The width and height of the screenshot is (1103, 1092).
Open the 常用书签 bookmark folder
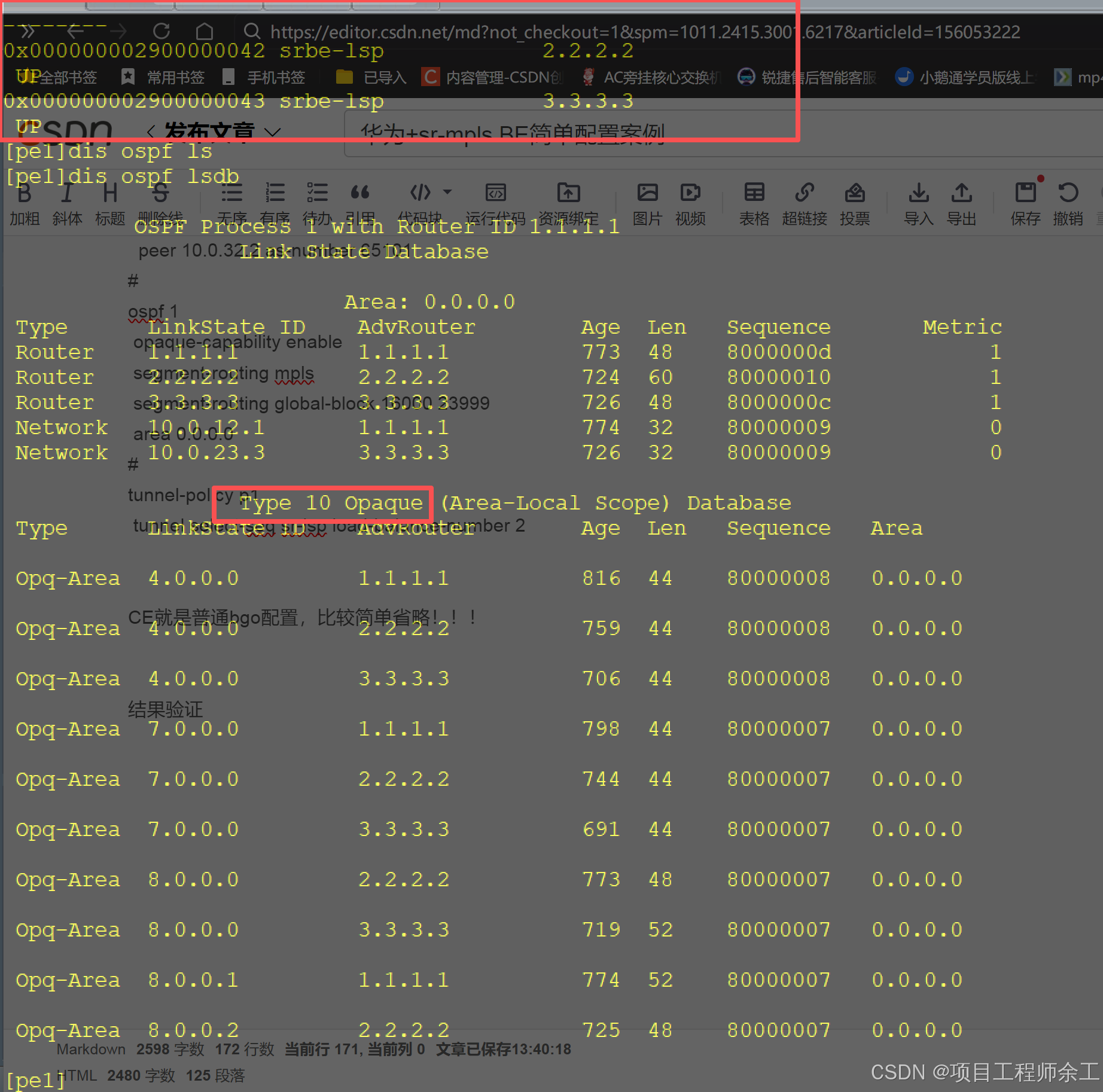tap(163, 77)
